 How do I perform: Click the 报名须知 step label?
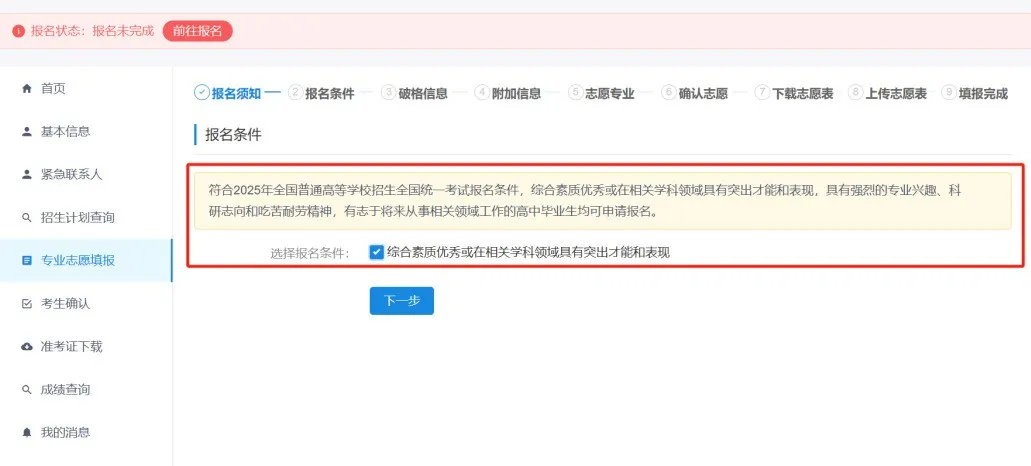[236, 93]
